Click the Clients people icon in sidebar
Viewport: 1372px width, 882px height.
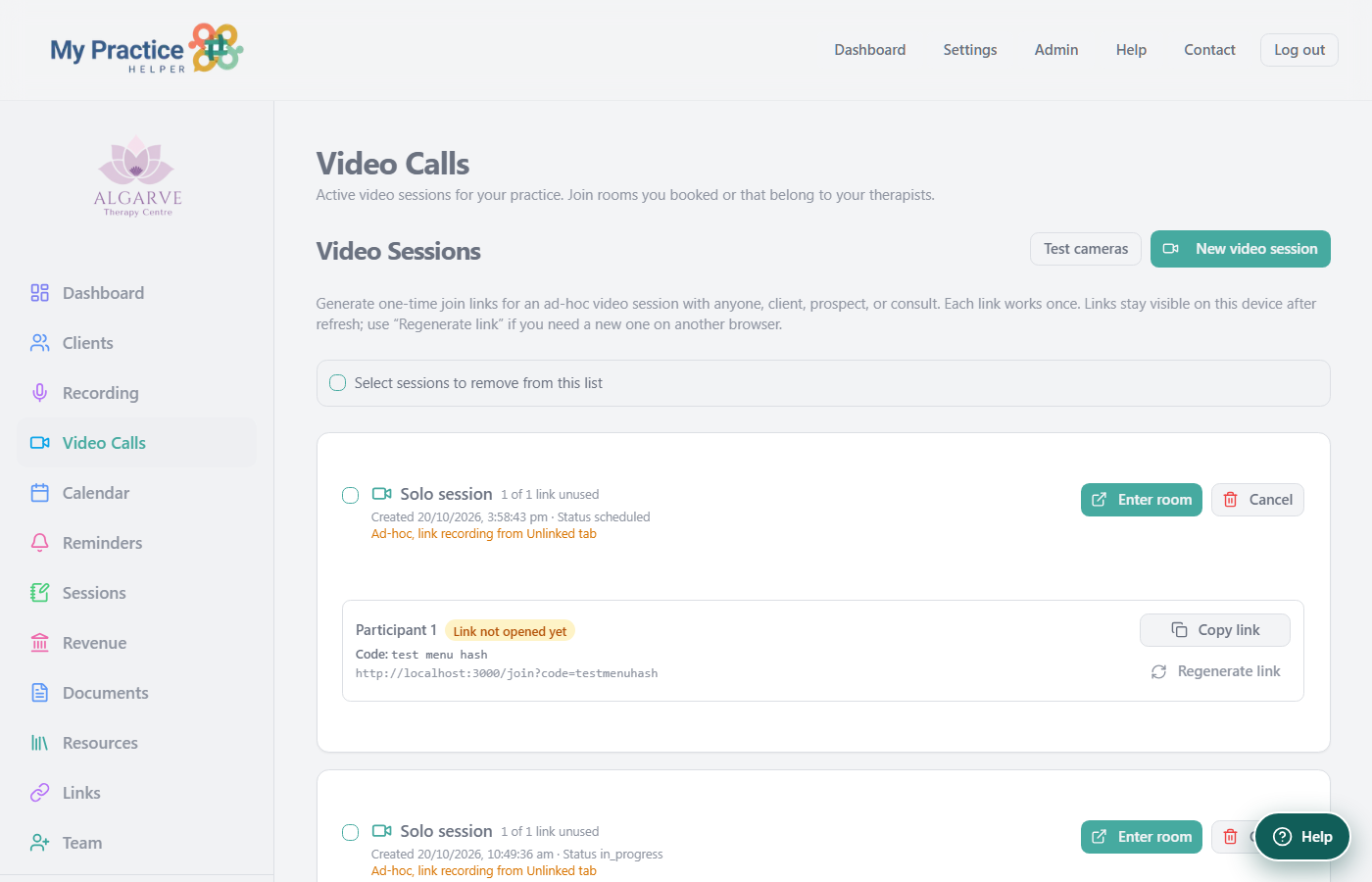39,343
